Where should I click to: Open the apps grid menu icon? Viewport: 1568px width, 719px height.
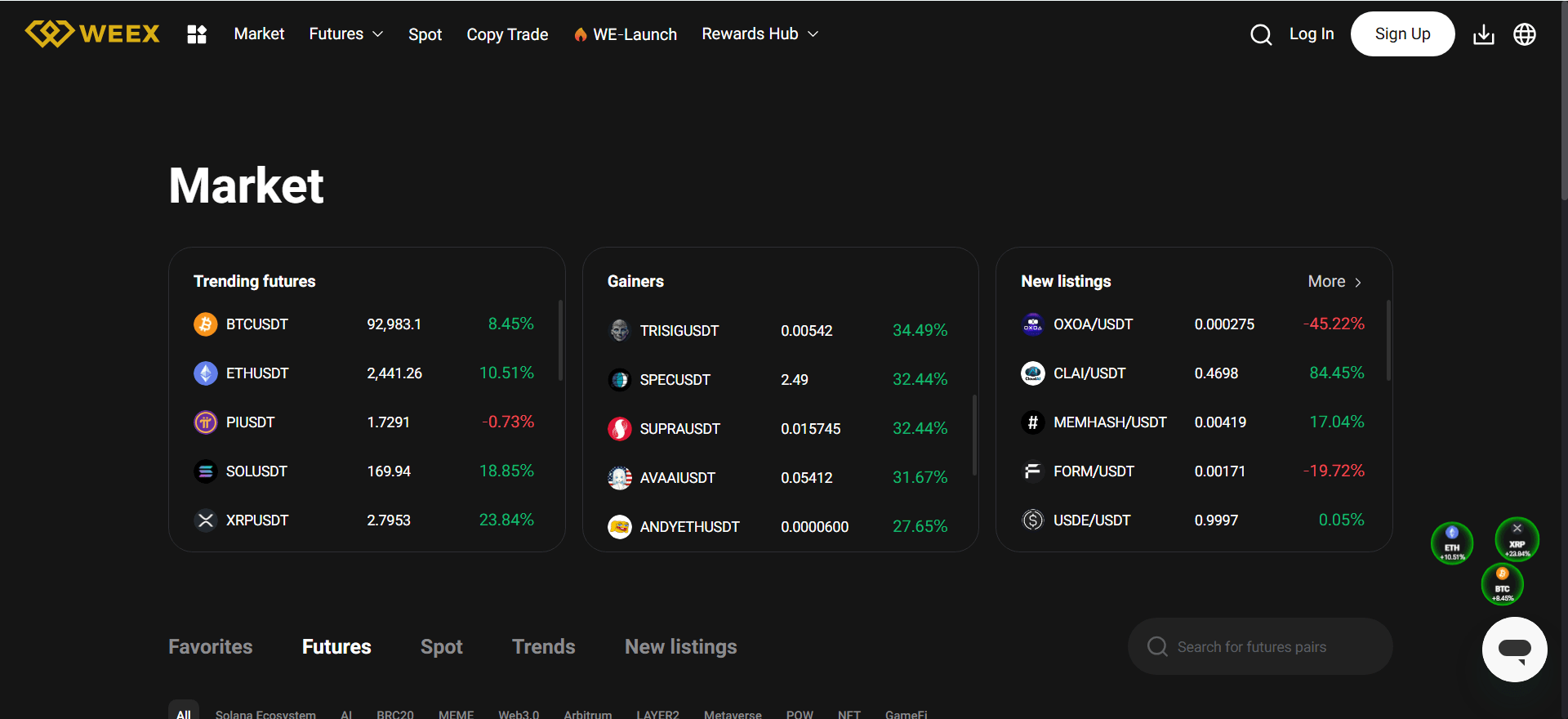(197, 34)
